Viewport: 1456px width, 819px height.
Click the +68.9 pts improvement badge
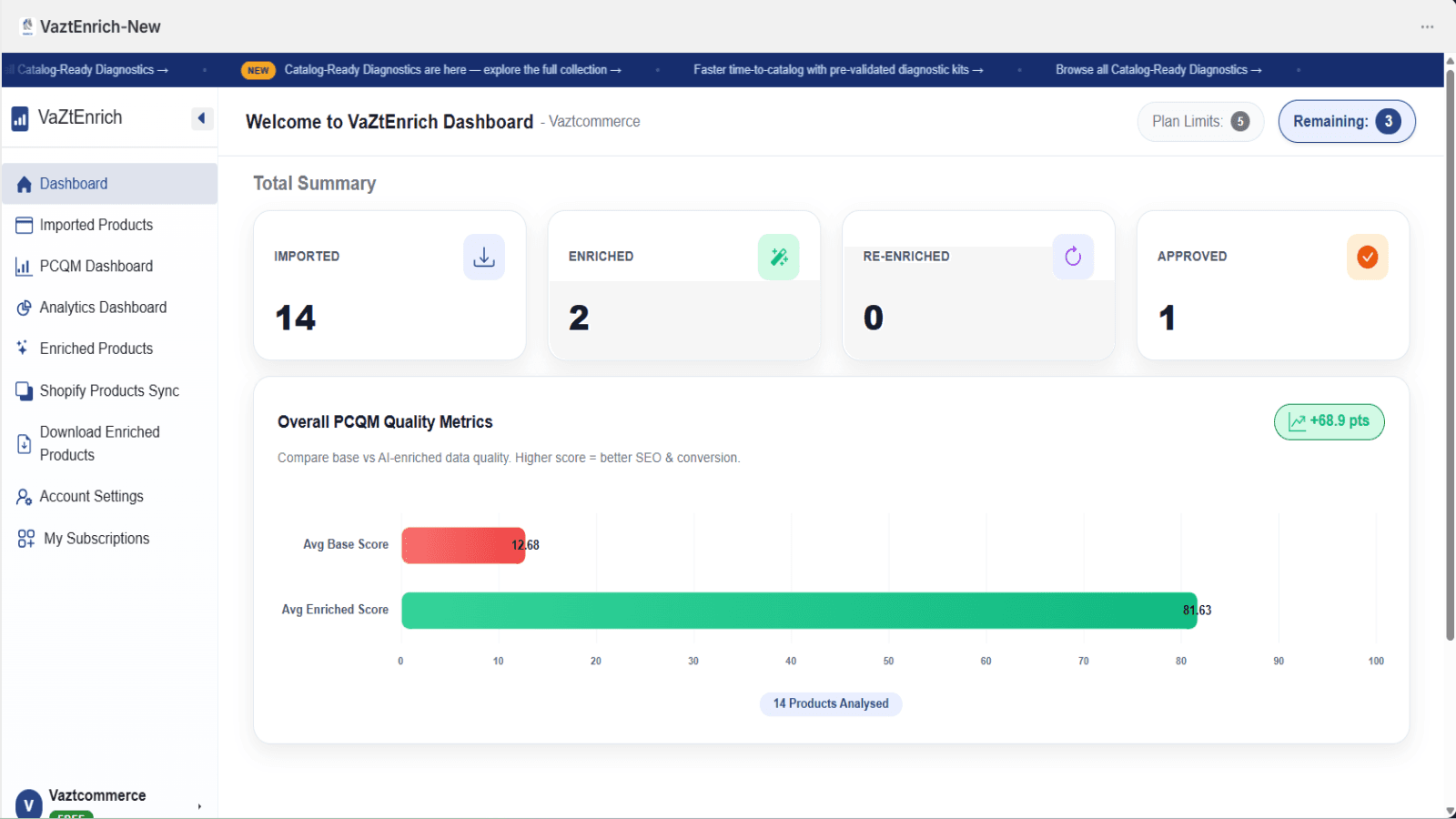[1330, 421]
